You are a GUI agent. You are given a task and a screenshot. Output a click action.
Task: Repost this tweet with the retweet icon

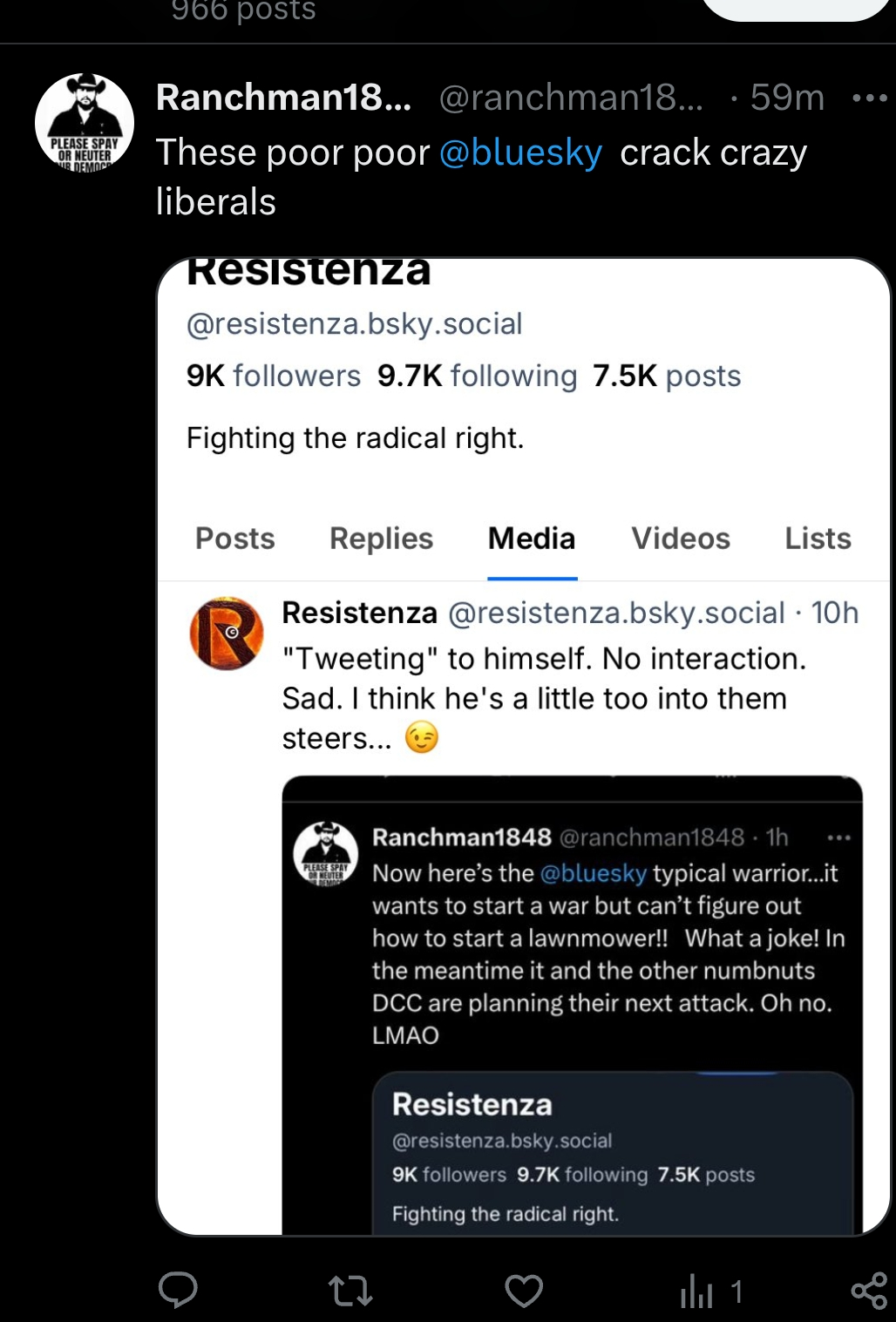[350, 1291]
